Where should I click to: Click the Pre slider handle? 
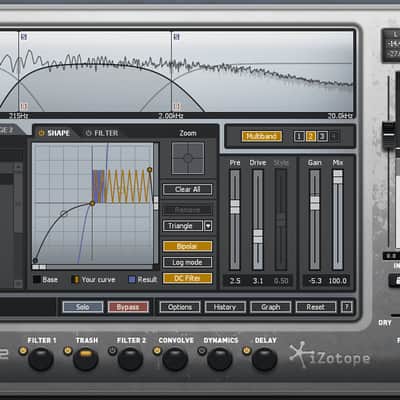click(235, 207)
